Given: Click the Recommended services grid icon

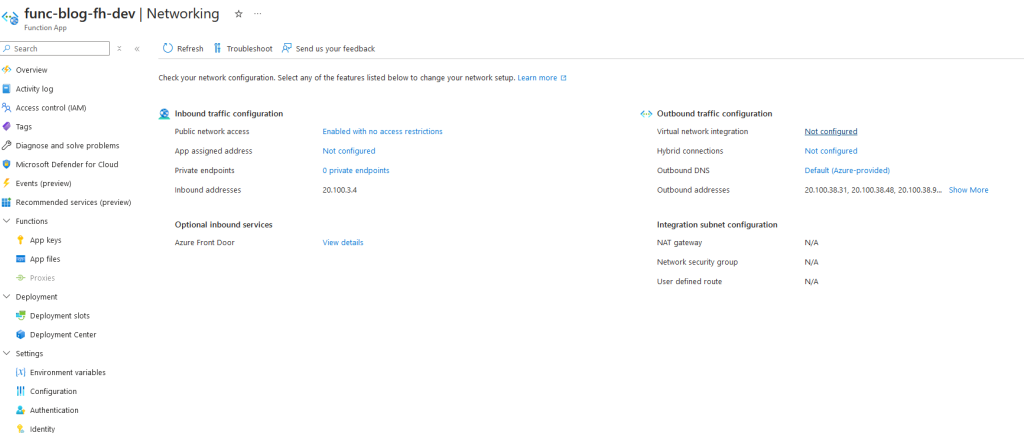Looking at the screenshot, I should tap(7, 202).
